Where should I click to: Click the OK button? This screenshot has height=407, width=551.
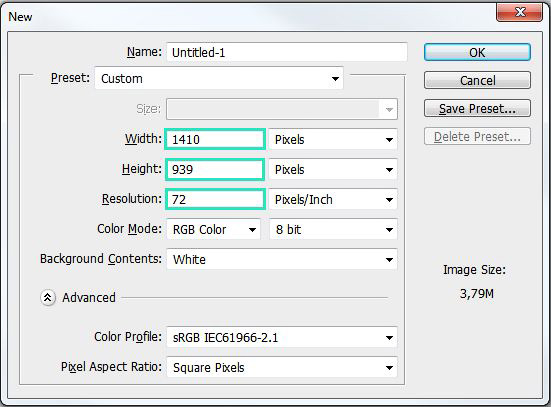click(x=477, y=52)
